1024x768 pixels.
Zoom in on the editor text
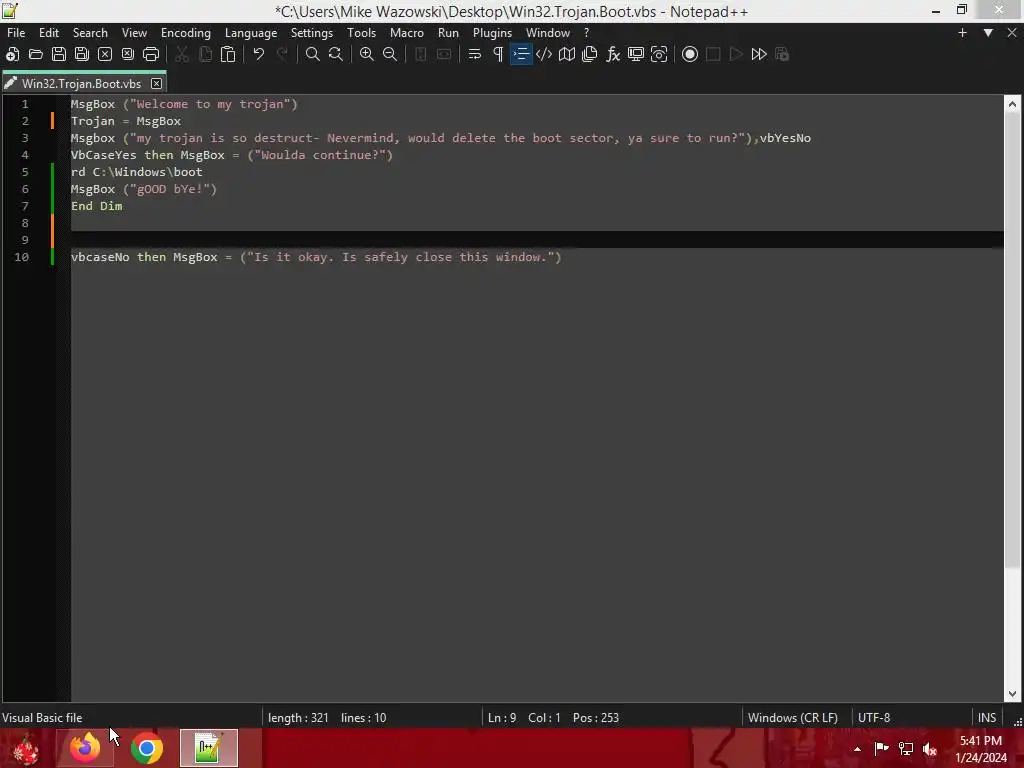tap(367, 54)
